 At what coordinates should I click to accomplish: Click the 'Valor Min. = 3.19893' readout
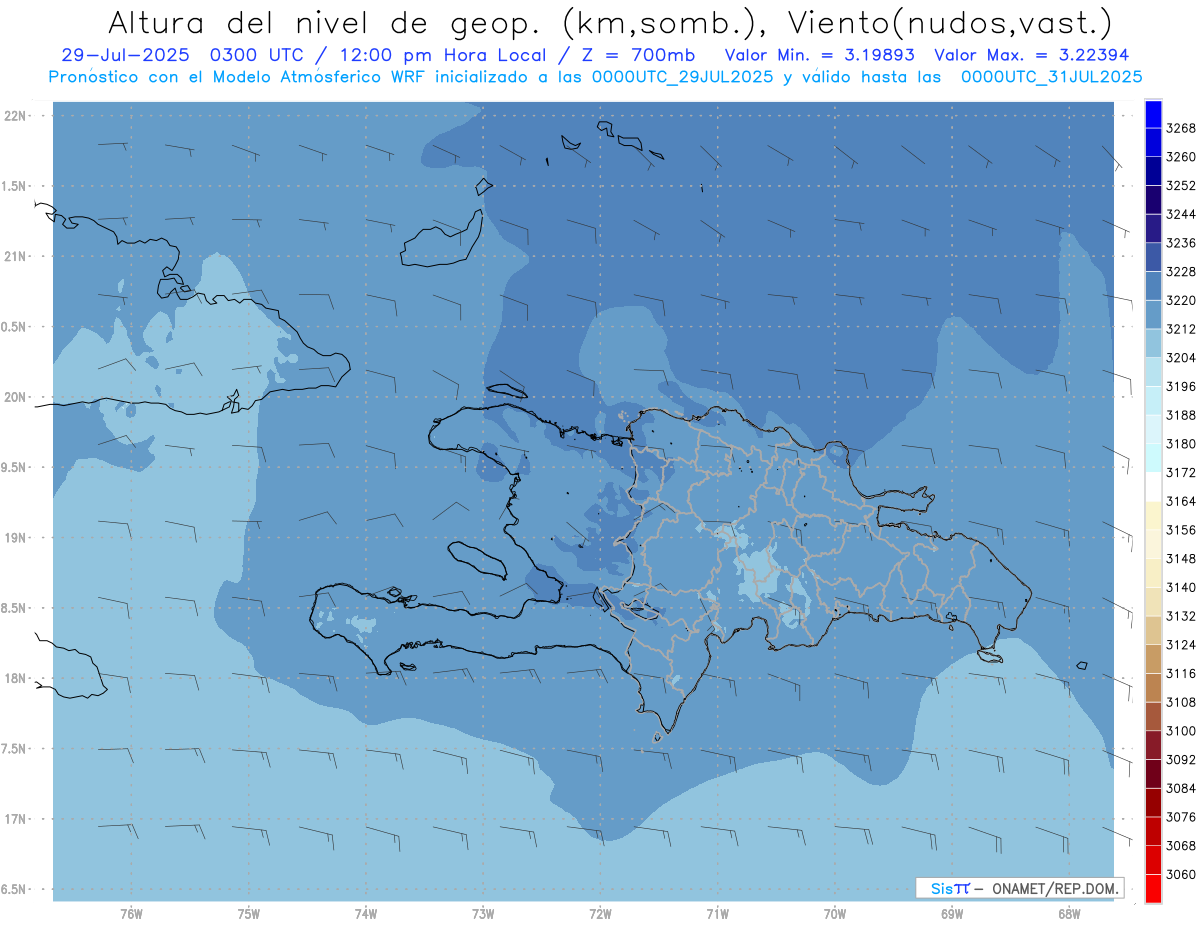click(x=820, y=56)
